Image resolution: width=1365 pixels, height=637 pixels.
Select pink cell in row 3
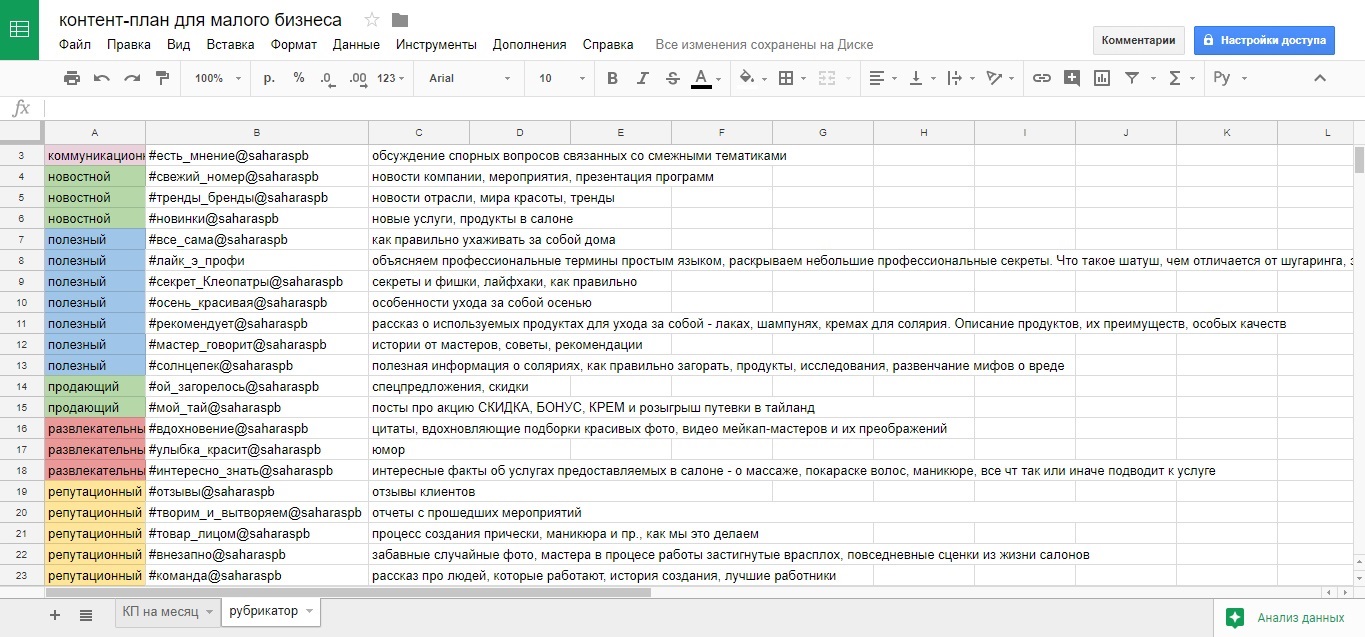point(95,156)
